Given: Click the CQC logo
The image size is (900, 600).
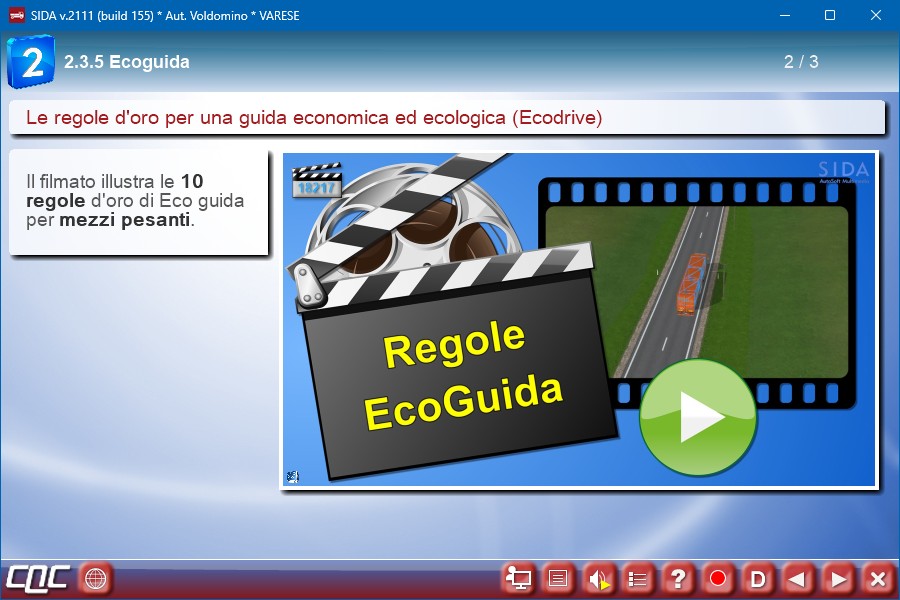Looking at the screenshot, I should 38,578.
